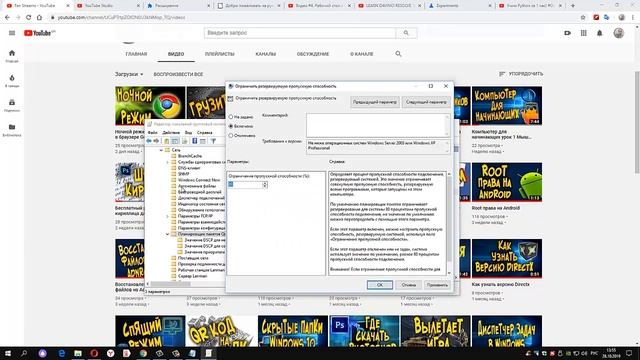Open Subscriptions in YouTube sidebar
The image size is (640, 360).
point(12,105)
